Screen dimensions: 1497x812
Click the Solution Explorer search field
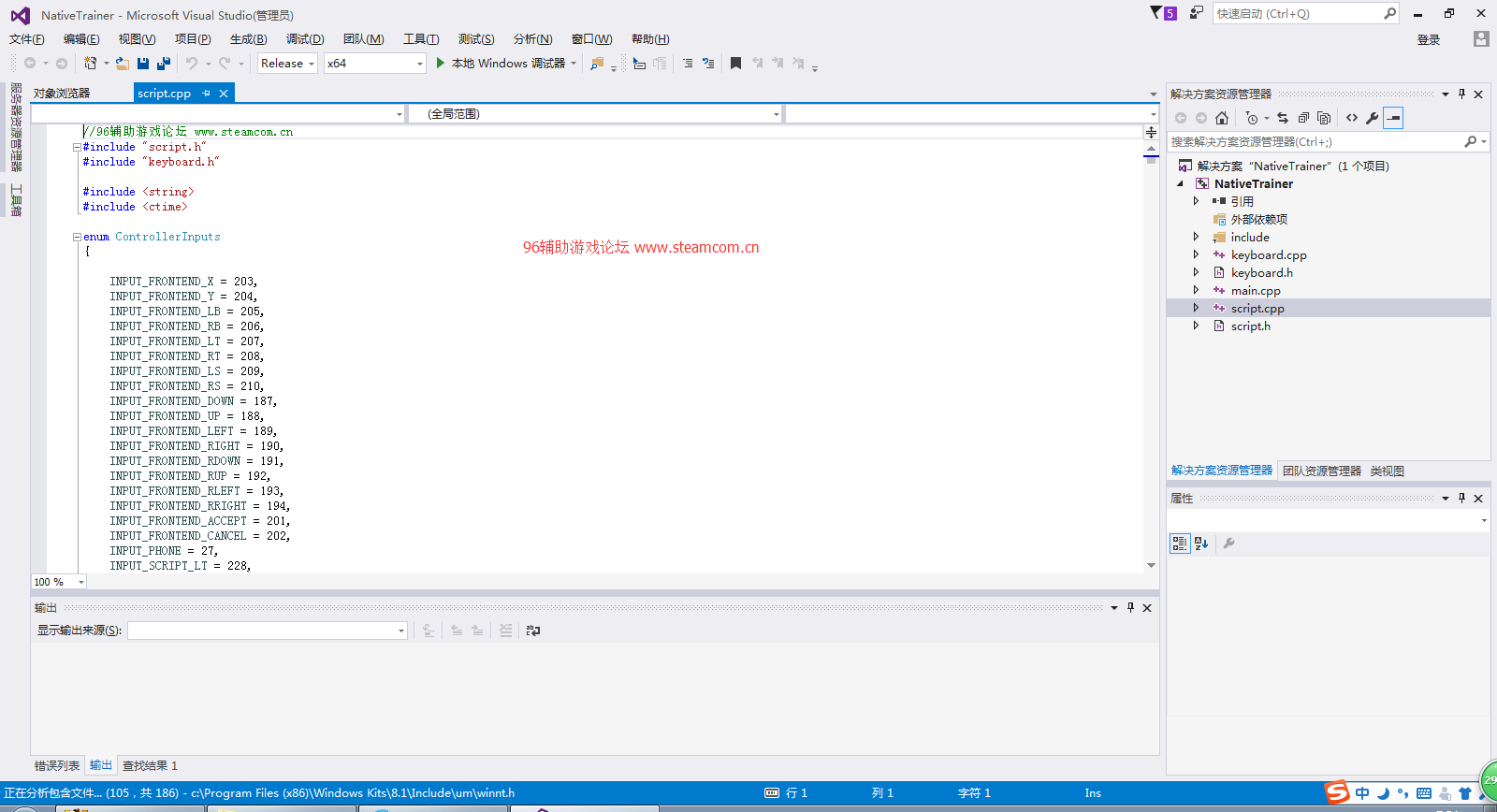(x=1315, y=142)
